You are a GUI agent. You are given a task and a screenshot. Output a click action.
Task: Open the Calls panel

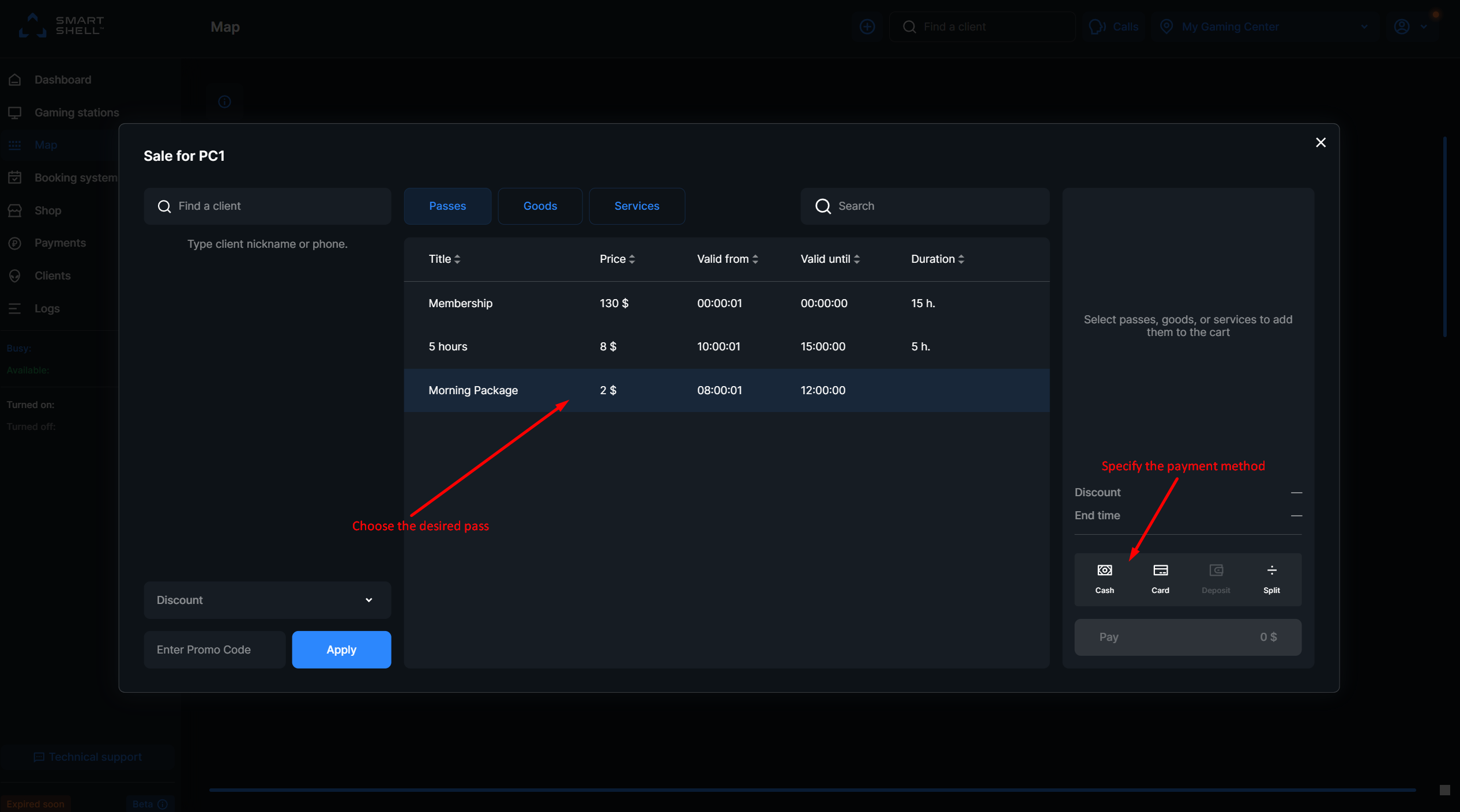[1113, 27]
